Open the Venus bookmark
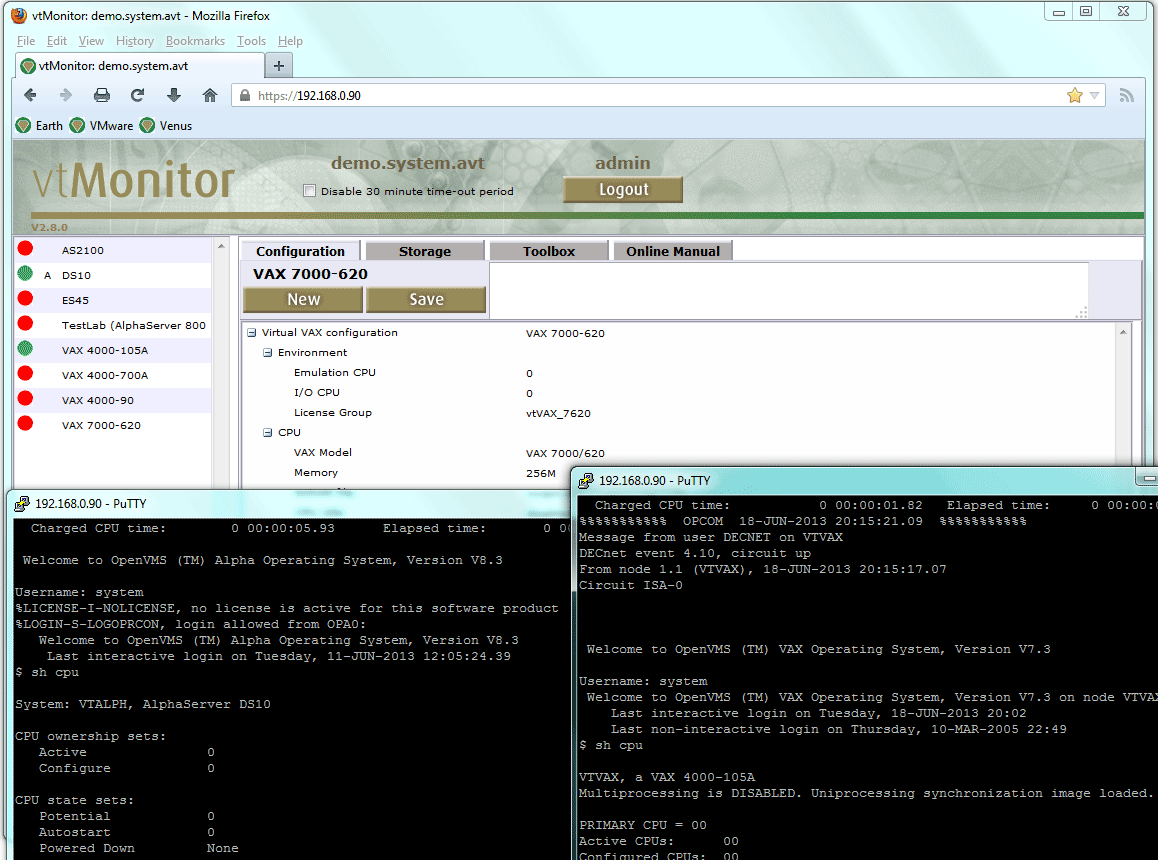Image resolution: width=1158 pixels, height=860 pixels. pos(166,126)
